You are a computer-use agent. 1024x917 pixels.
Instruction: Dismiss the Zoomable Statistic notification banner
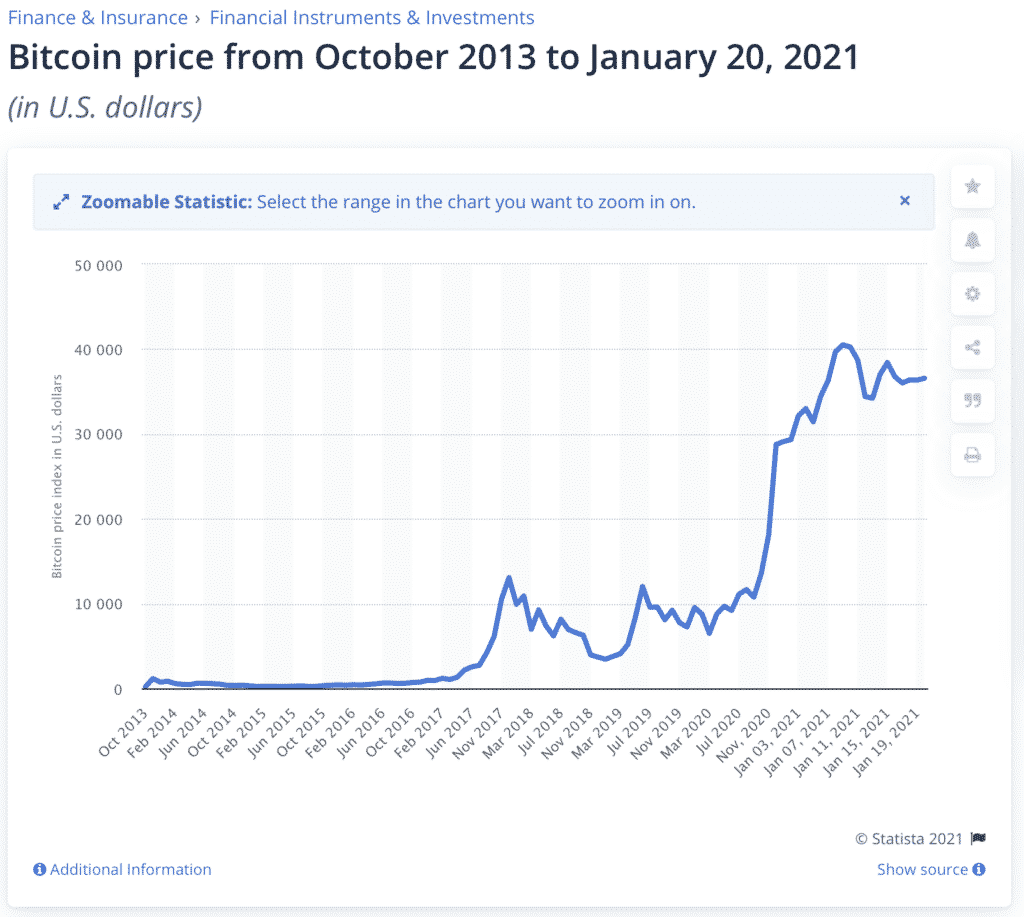pyautogui.click(x=905, y=200)
